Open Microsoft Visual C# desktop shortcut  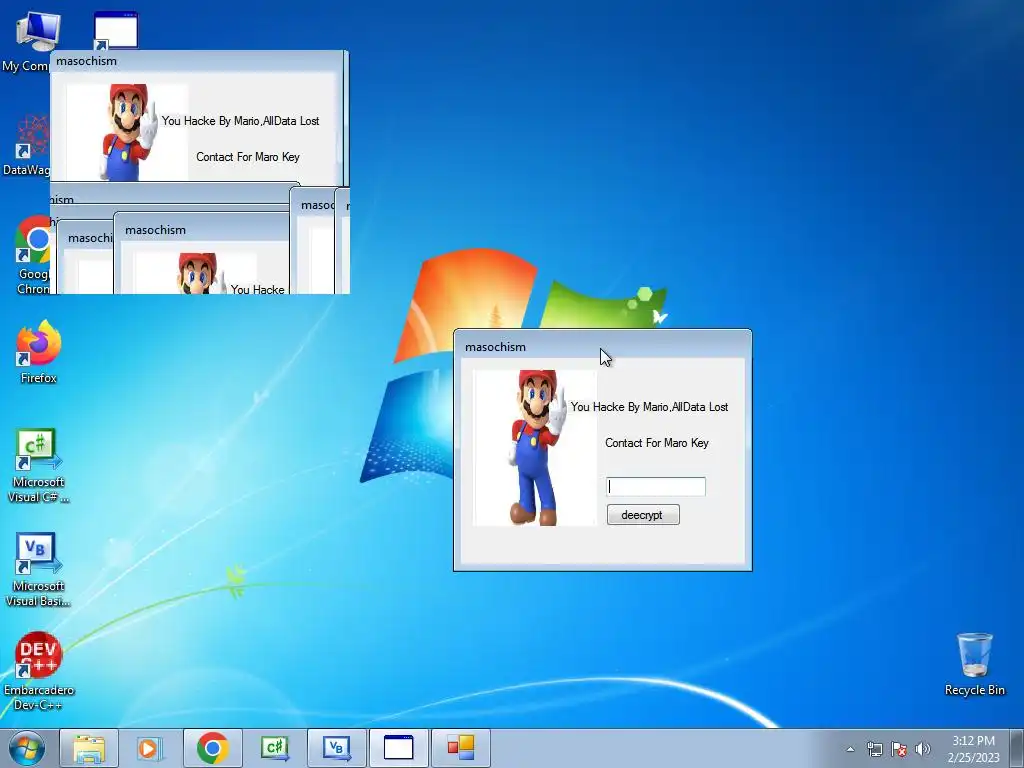click(38, 465)
